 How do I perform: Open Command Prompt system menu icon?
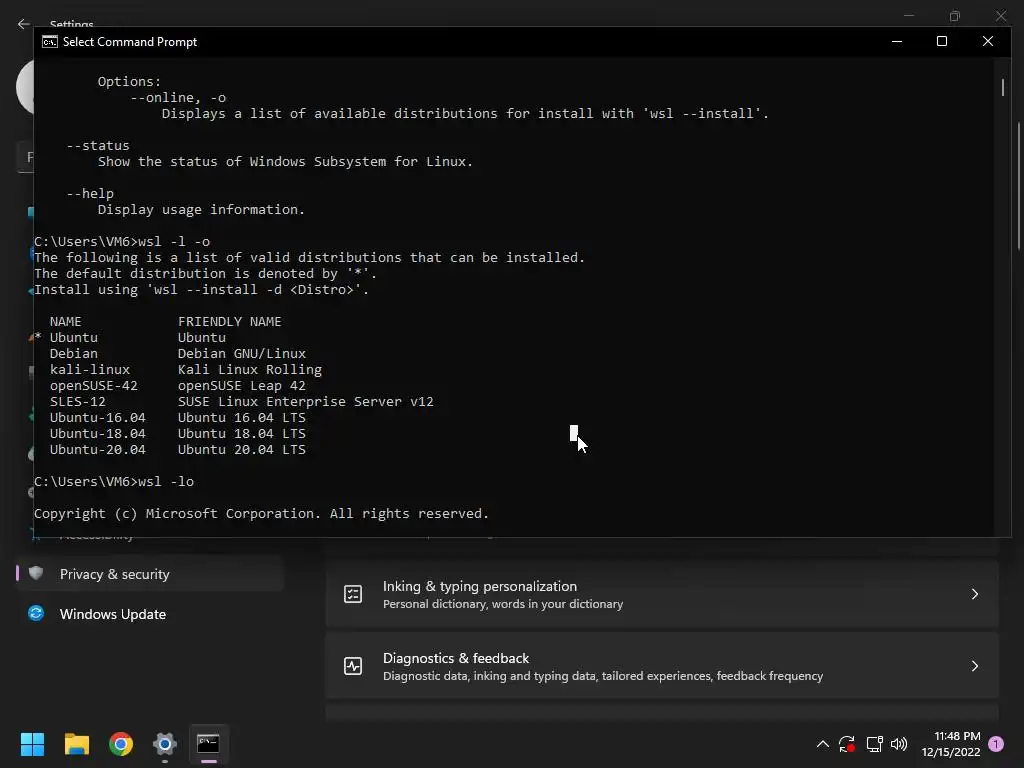(x=50, y=42)
